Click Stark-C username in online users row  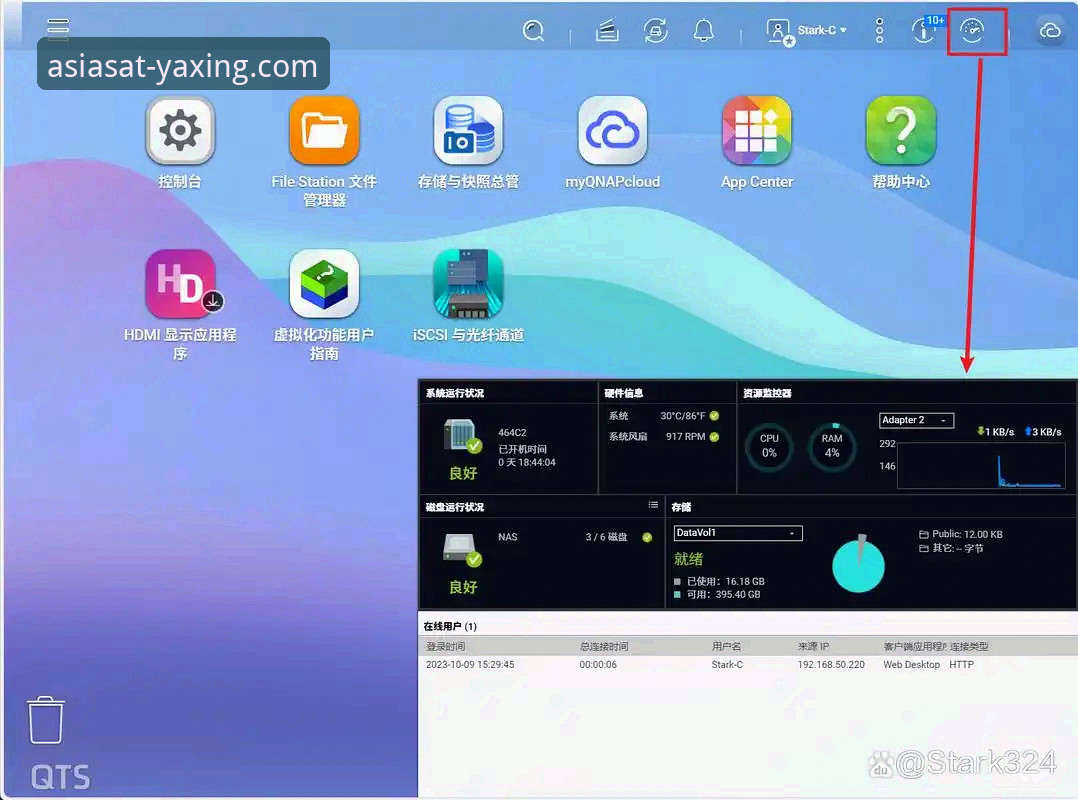727,665
